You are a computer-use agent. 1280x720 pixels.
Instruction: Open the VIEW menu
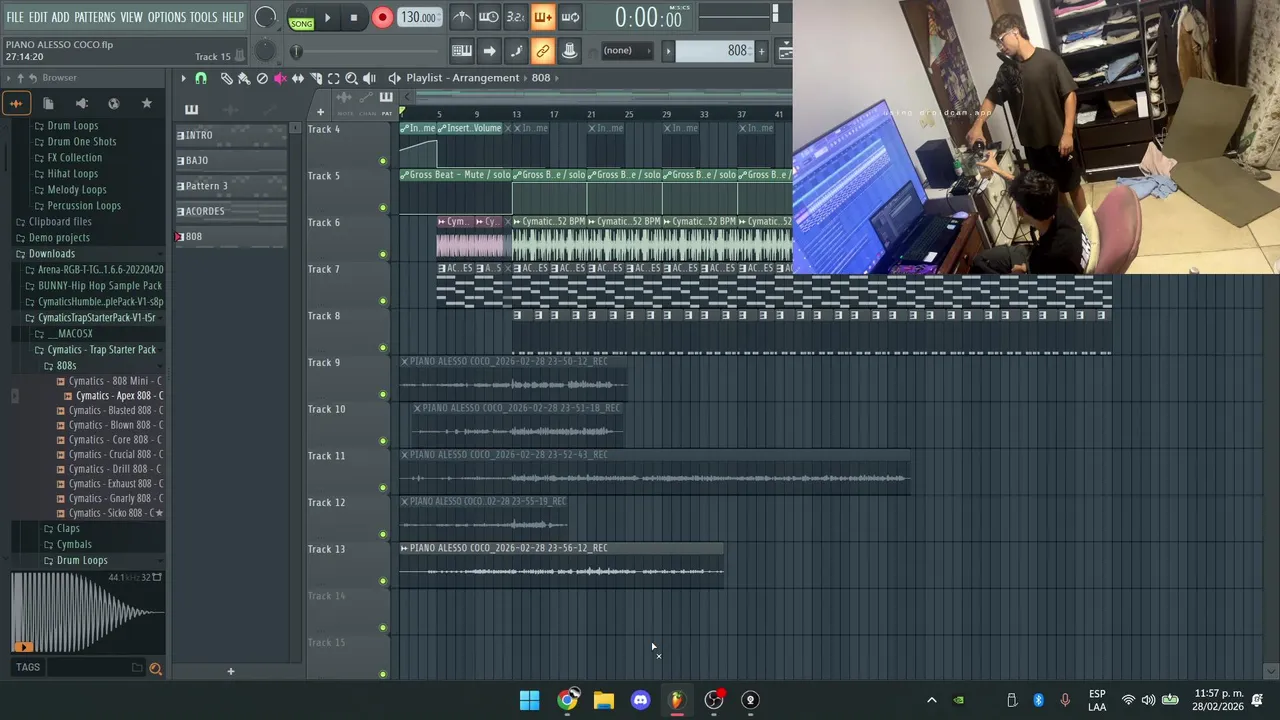(131, 18)
